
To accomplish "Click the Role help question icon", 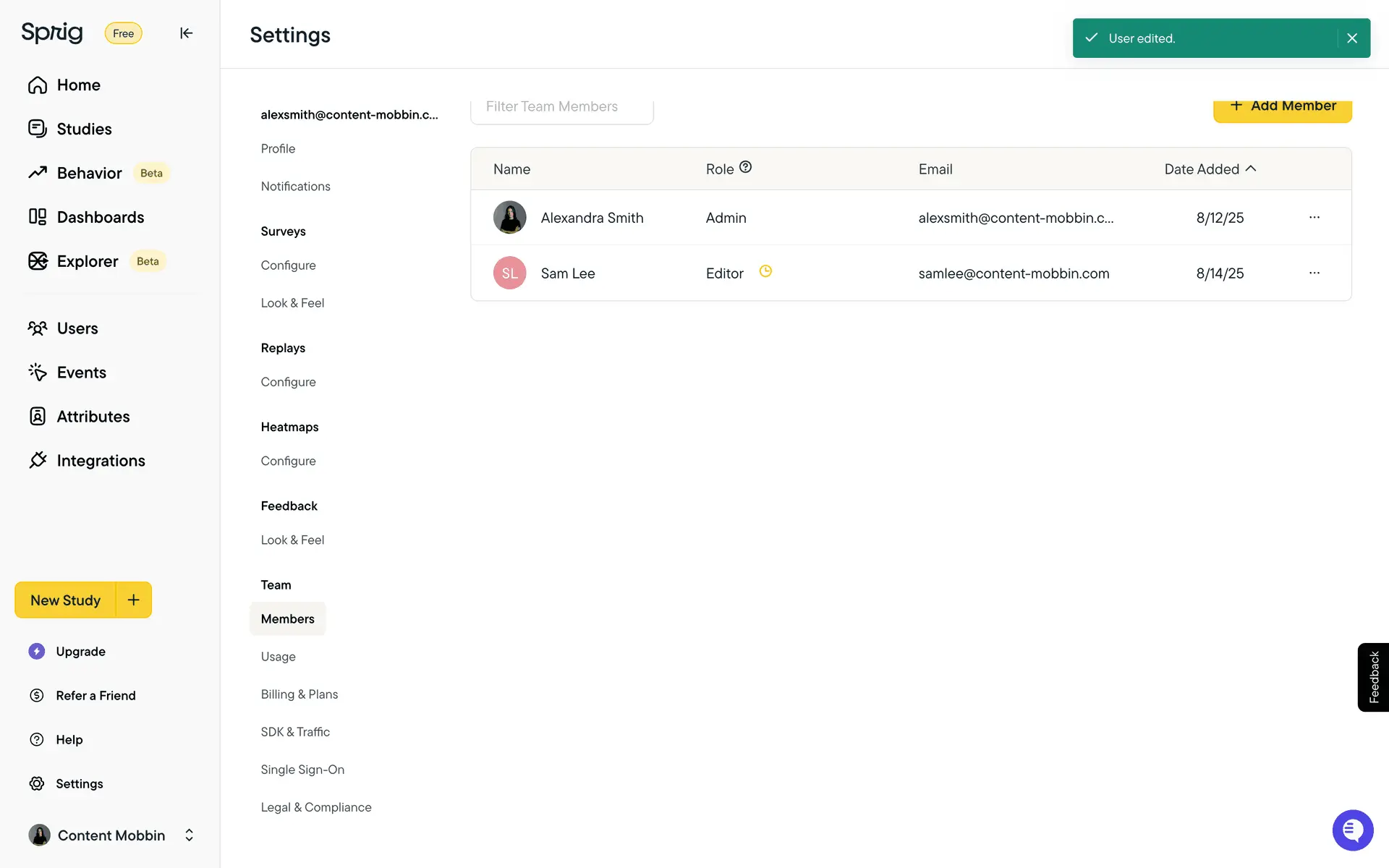I will (745, 167).
